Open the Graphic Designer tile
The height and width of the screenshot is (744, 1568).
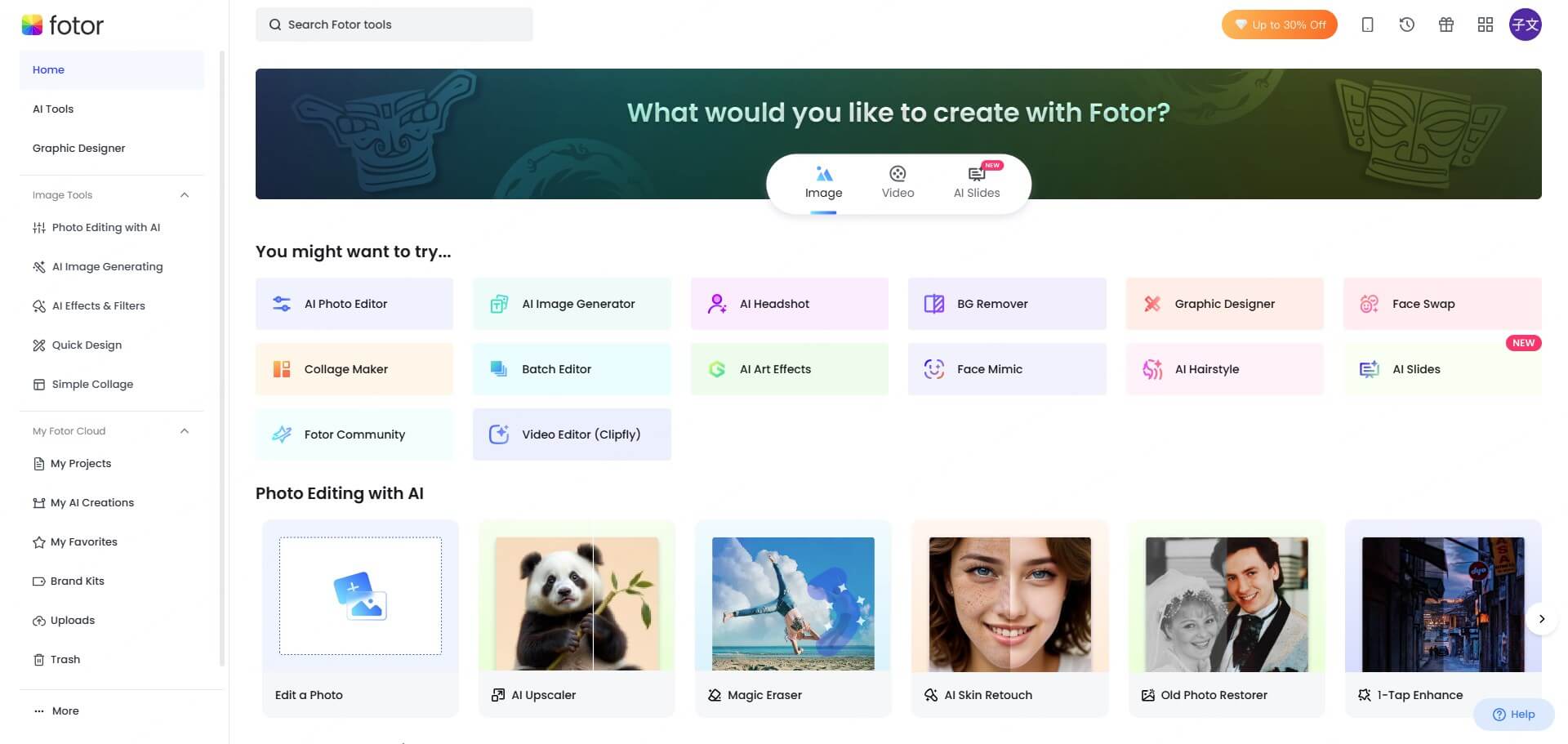coord(1224,304)
